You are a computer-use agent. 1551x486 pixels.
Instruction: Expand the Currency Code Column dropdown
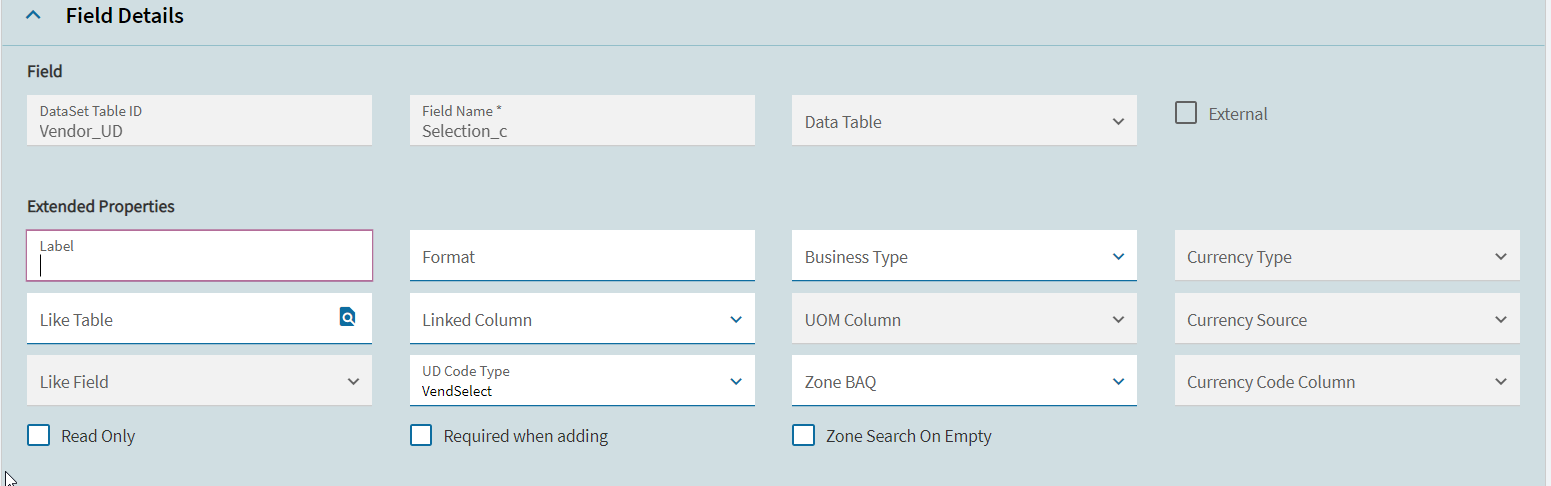click(x=1347, y=381)
